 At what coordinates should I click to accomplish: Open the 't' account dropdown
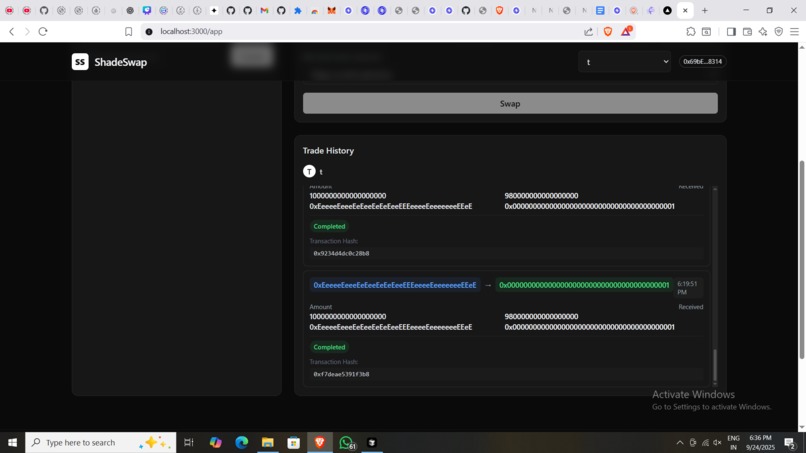tap(625, 62)
